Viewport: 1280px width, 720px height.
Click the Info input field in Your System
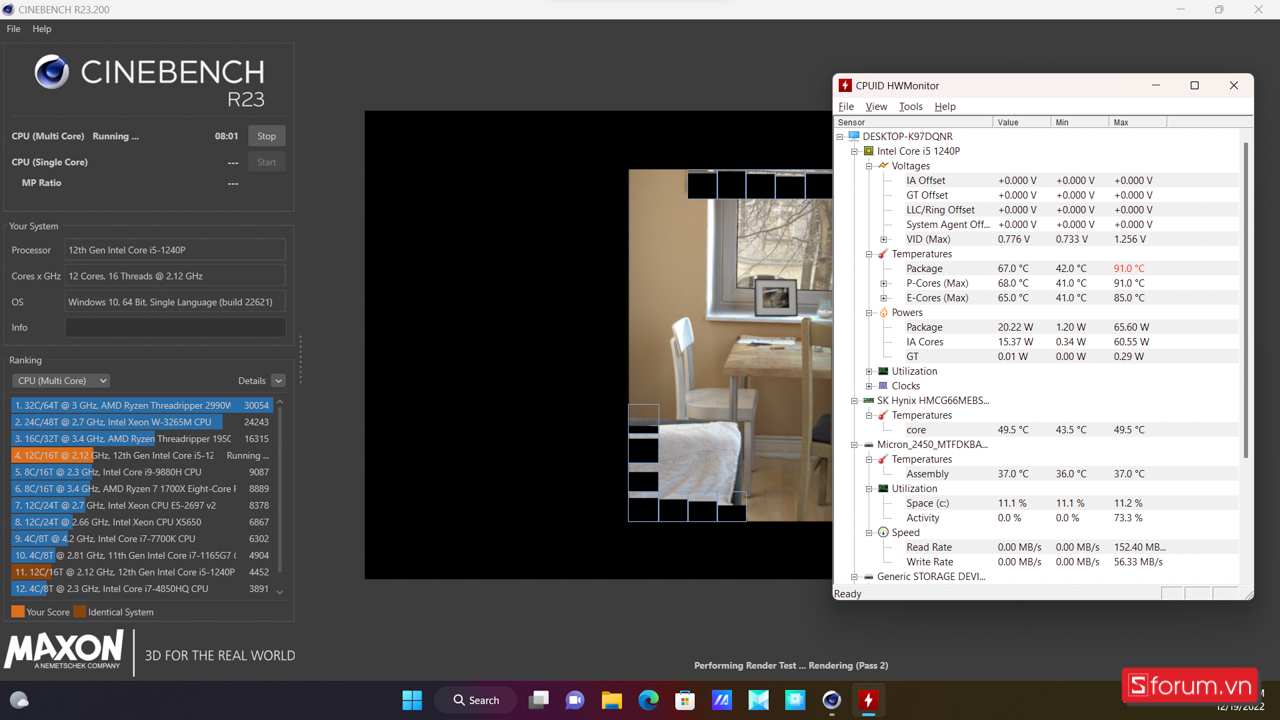175,327
